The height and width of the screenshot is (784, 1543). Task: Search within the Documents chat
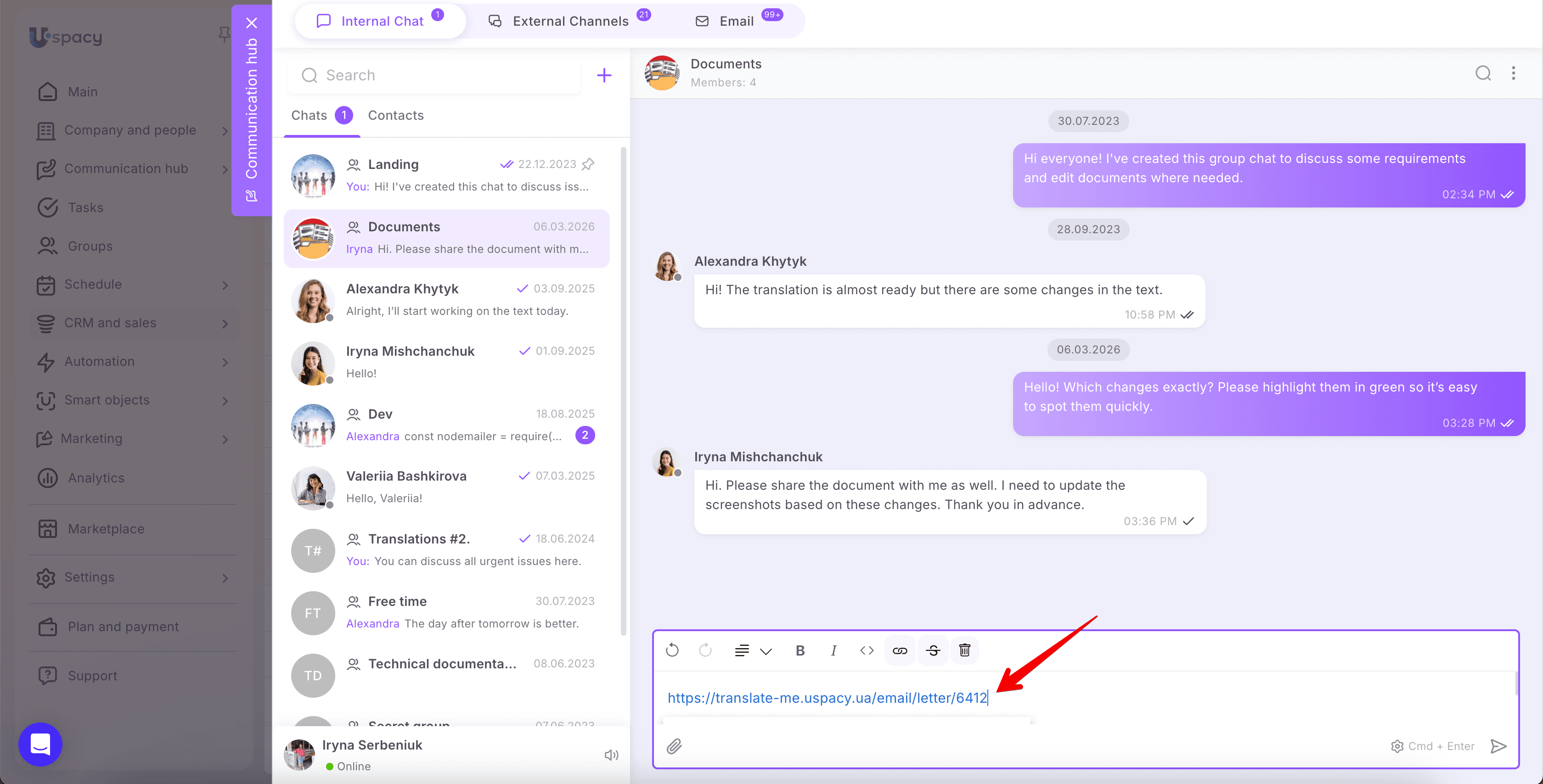1483,73
